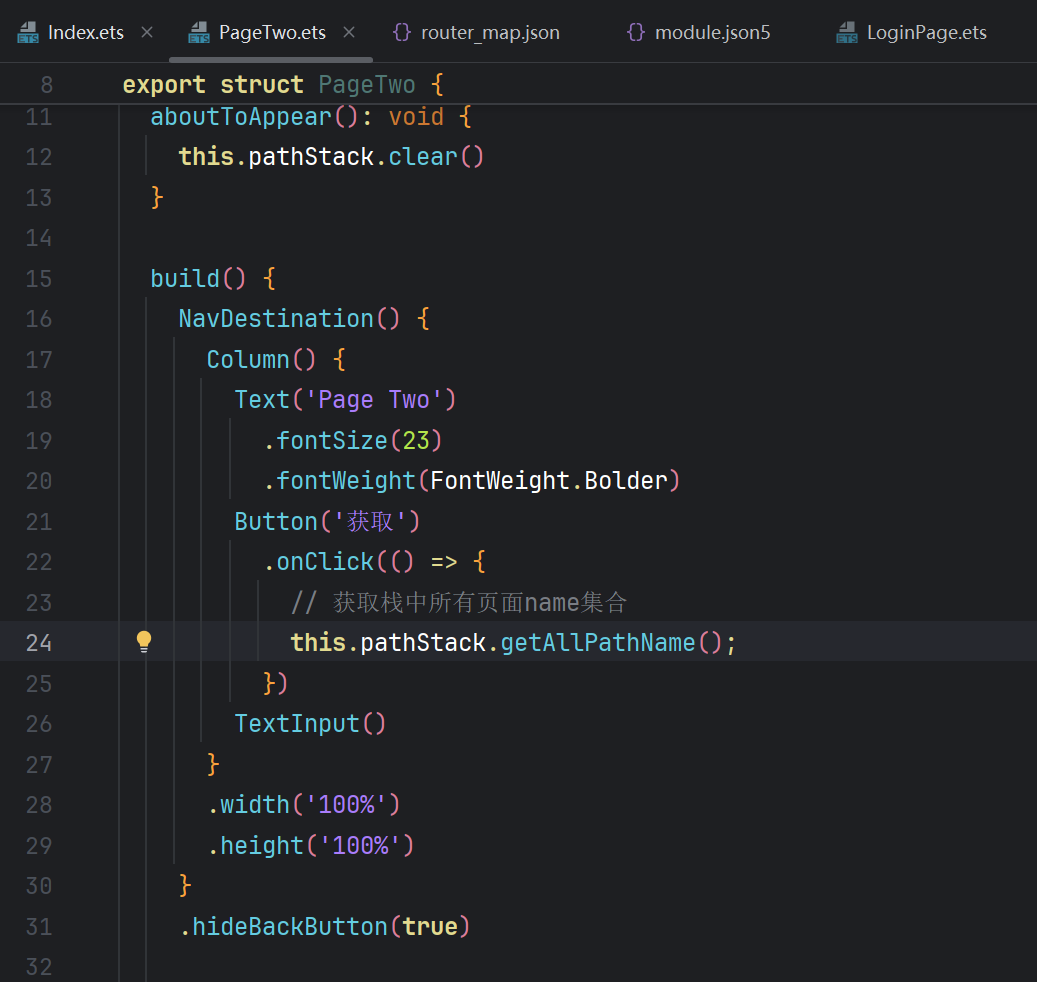Switch to the Index.ets tab
This screenshot has height=982, width=1037.
pos(85,33)
